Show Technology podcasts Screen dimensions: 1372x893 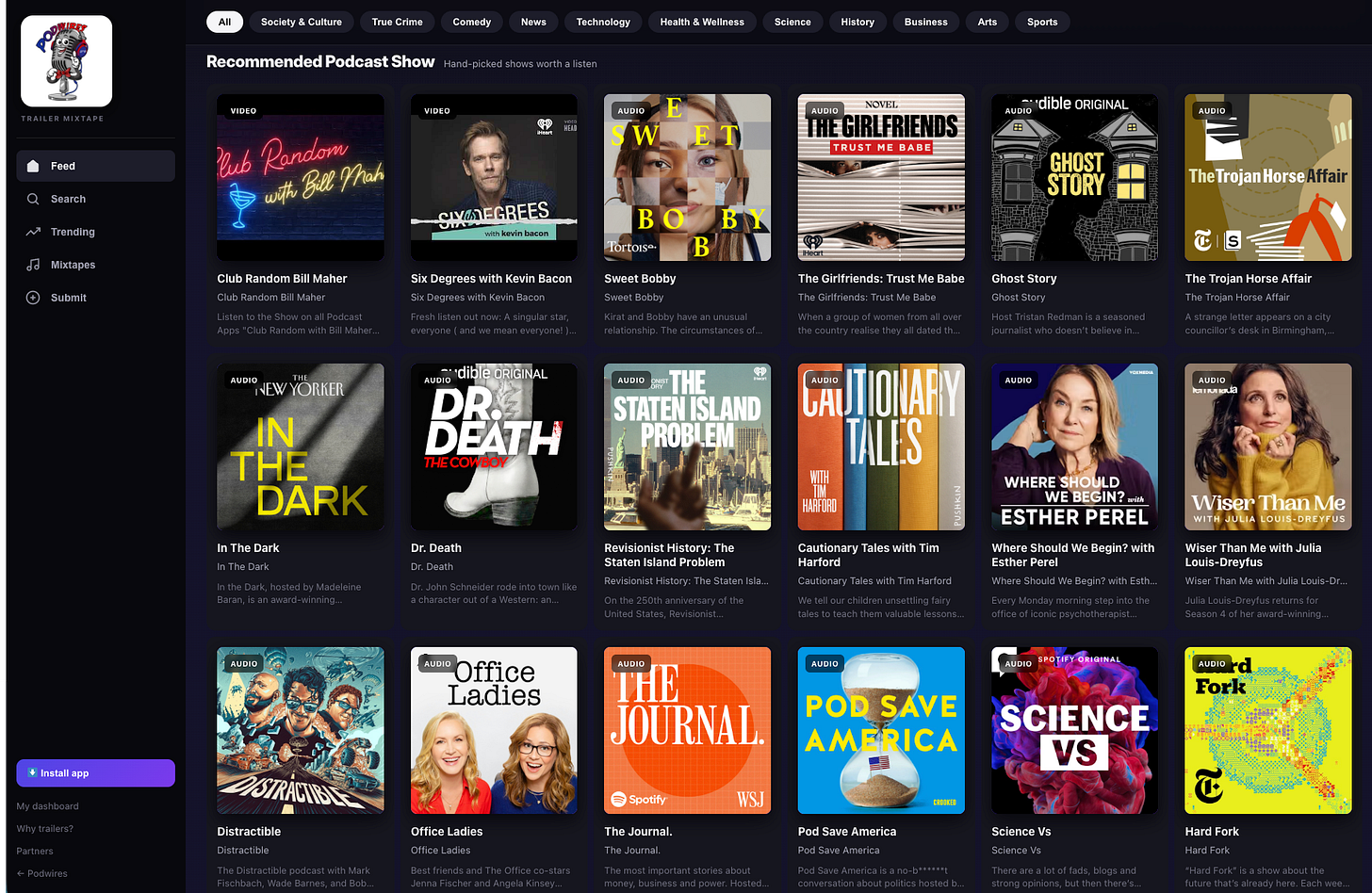point(603,22)
